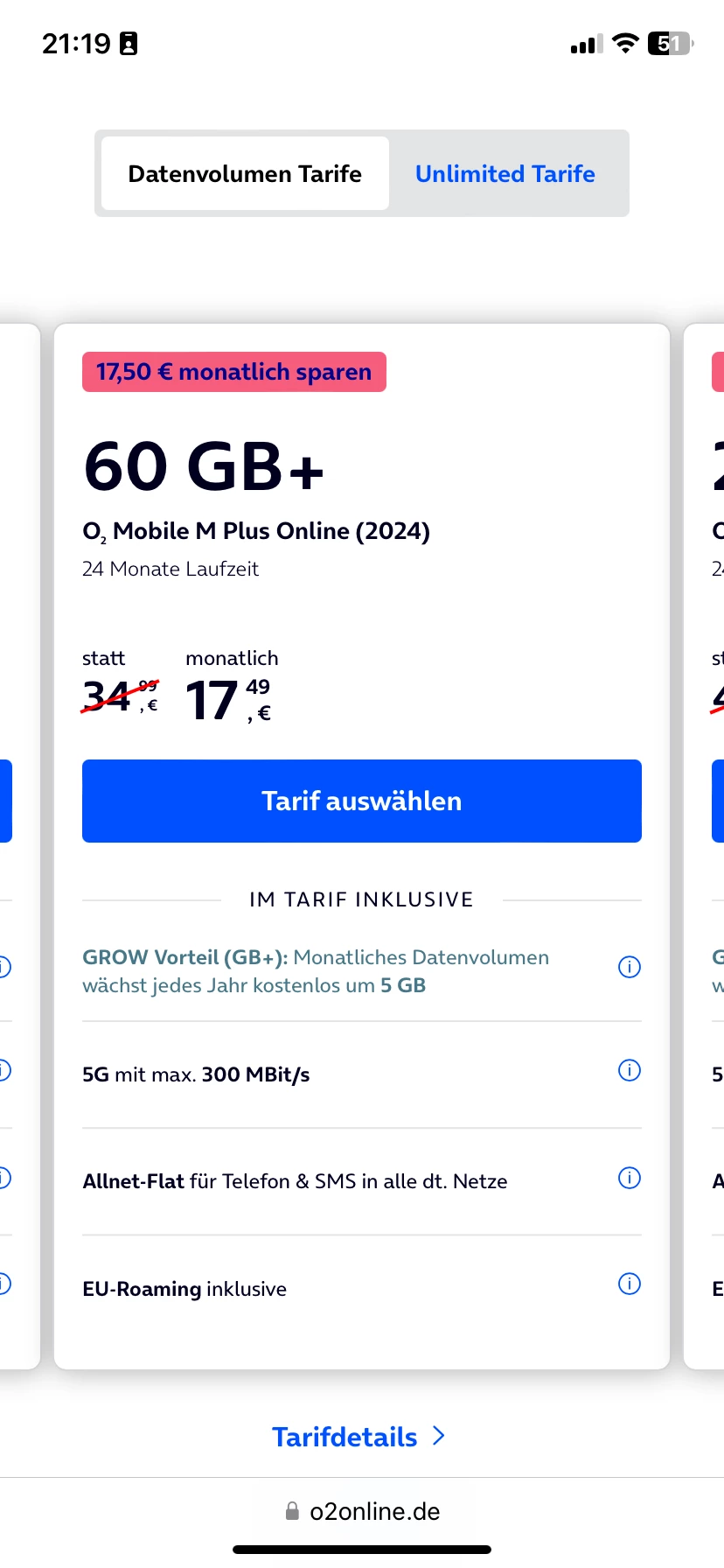Click the lock icon before o2online.de

pyautogui.click(x=292, y=1511)
